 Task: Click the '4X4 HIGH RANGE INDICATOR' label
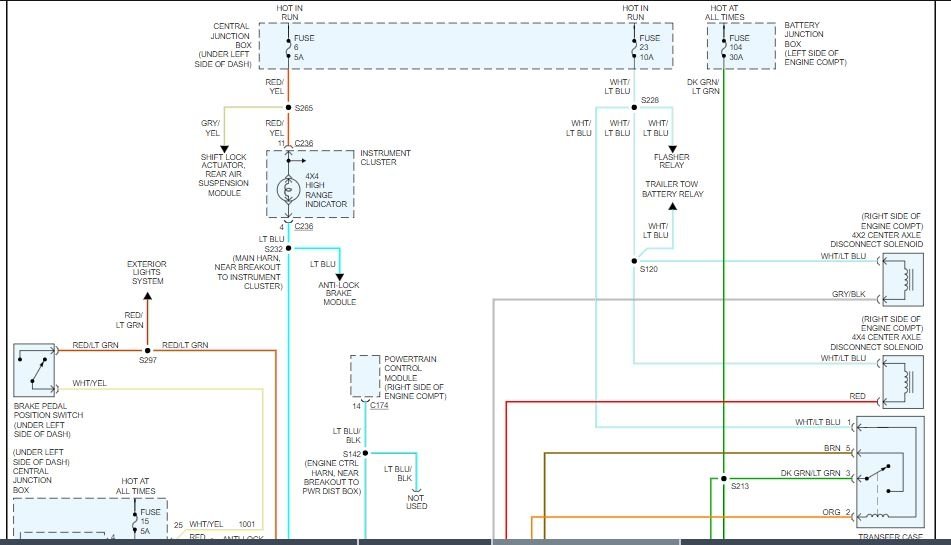[x=326, y=190]
